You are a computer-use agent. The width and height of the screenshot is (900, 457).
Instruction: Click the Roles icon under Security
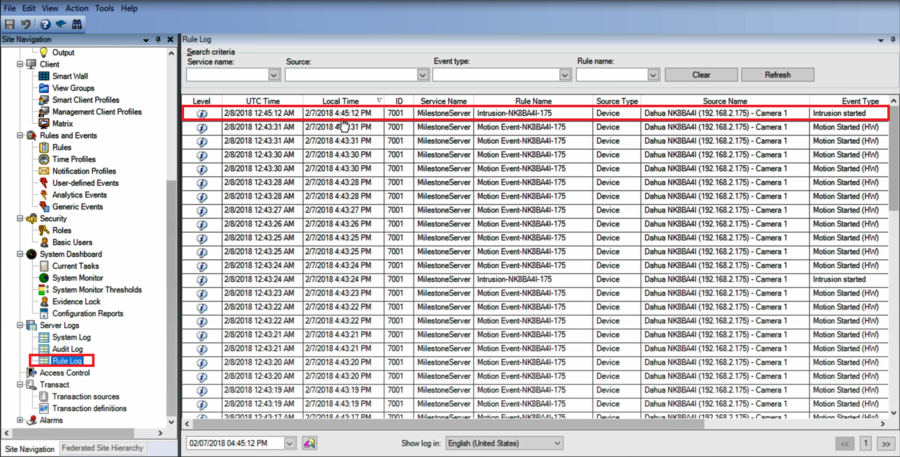point(44,230)
